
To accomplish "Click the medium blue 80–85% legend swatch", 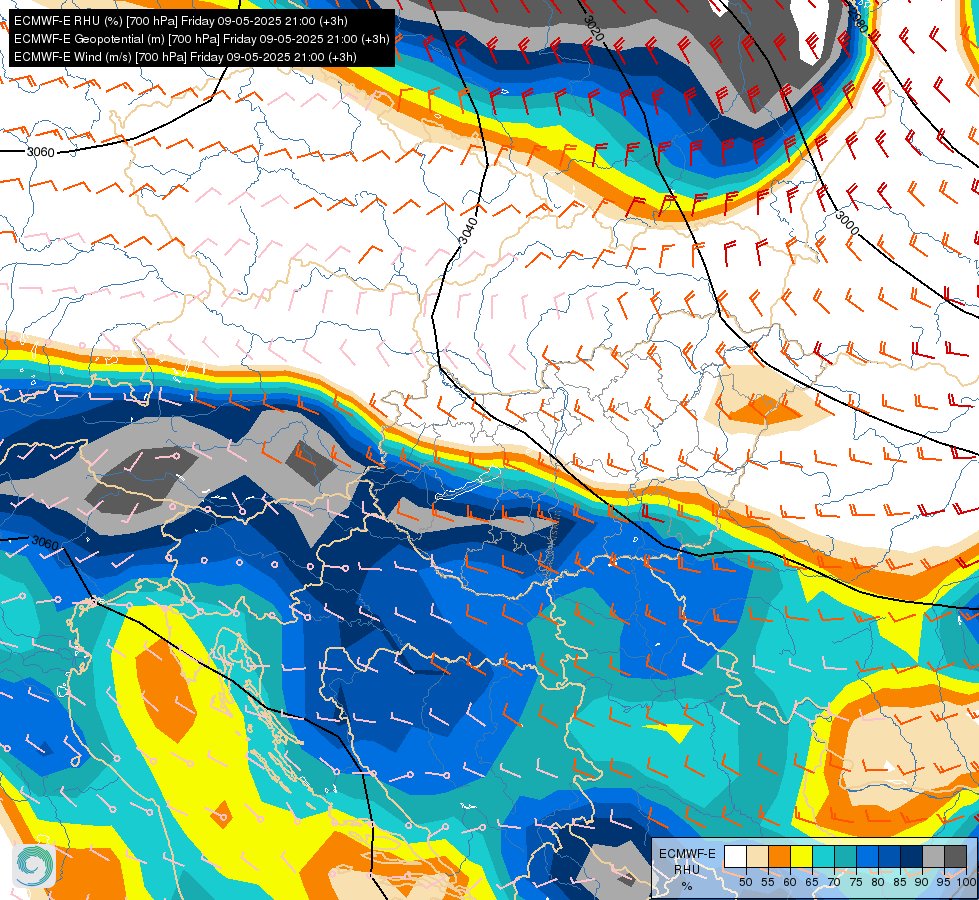I will 890,856.
